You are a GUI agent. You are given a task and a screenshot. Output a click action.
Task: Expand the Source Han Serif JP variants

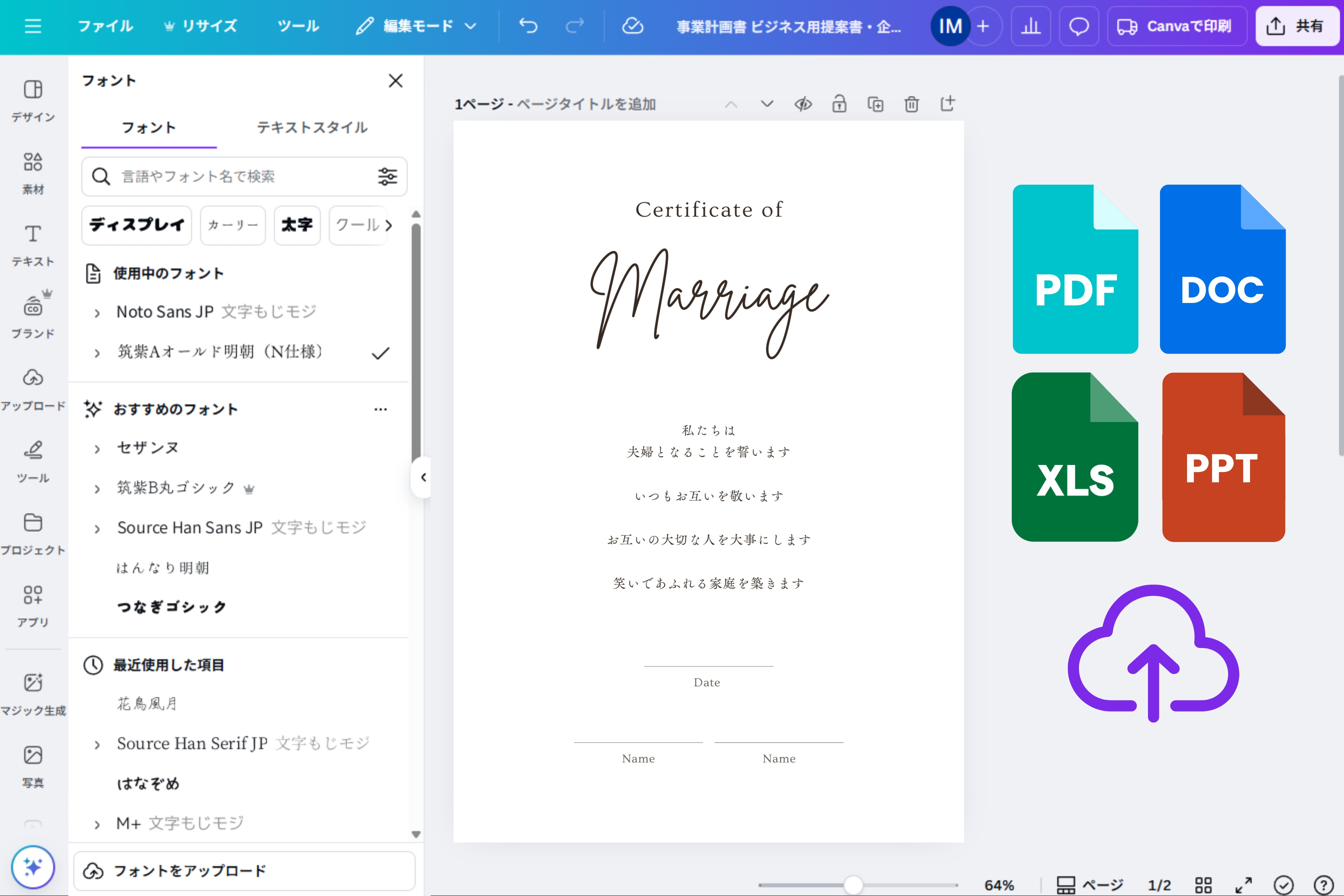(x=97, y=745)
